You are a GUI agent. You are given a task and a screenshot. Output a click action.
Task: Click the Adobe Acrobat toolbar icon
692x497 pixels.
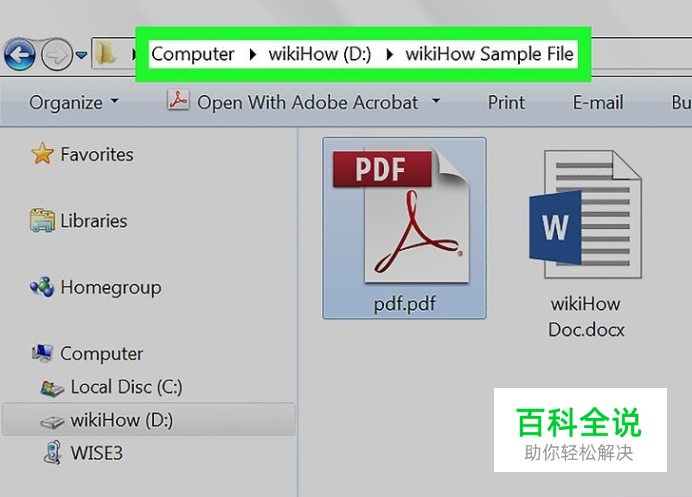178,100
